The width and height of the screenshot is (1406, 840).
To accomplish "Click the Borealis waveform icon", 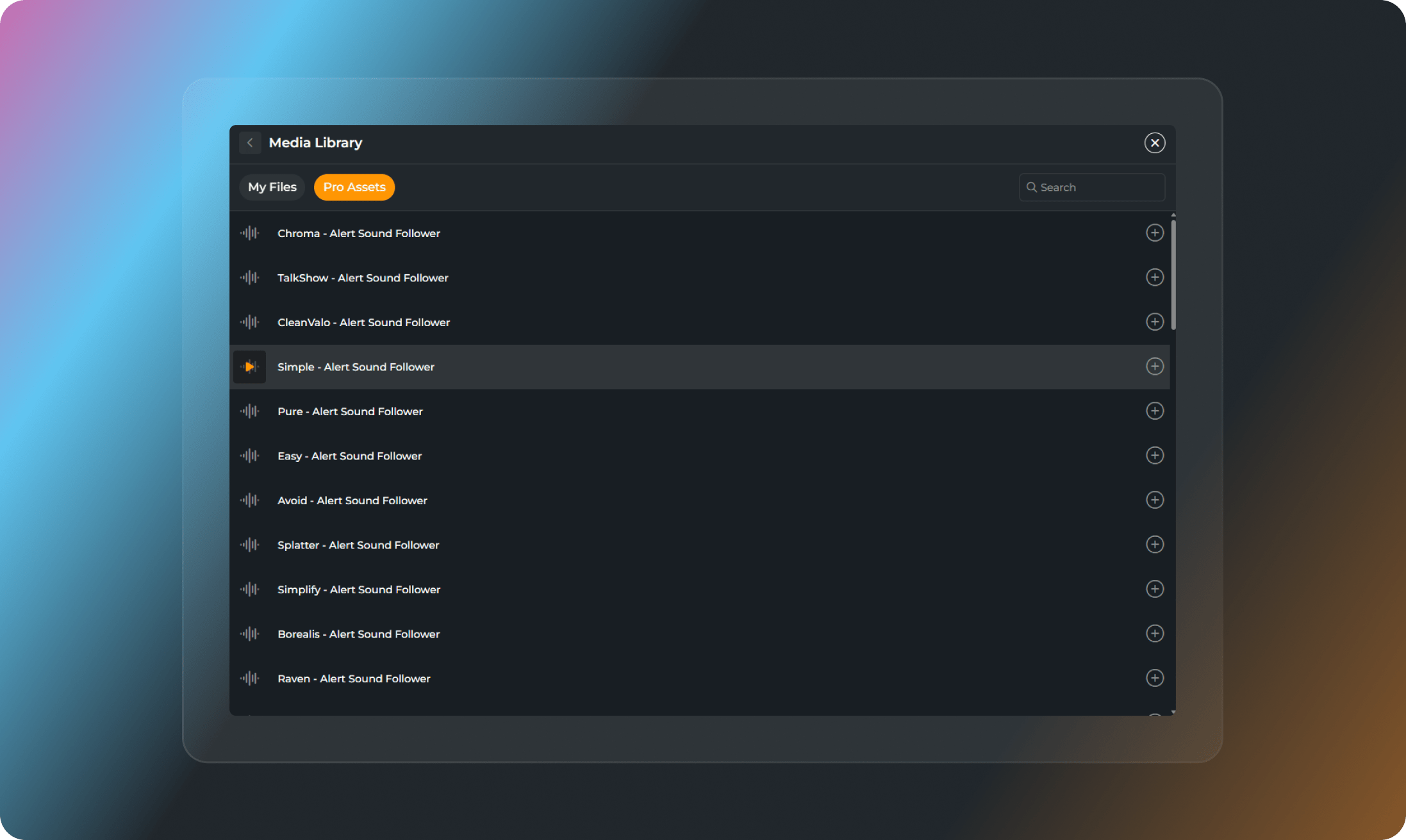I will click(x=249, y=634).
